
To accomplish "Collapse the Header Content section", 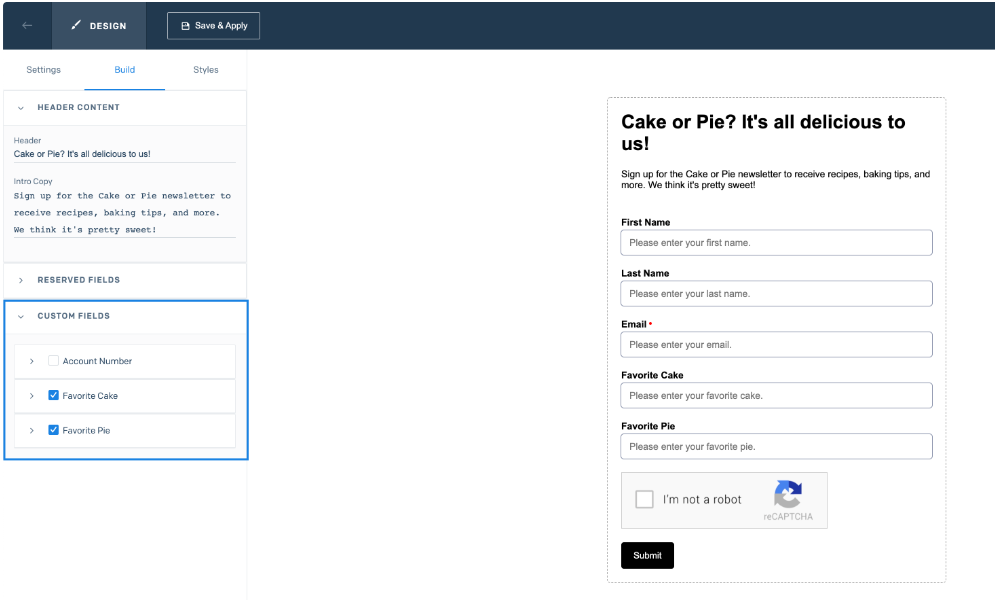I will coord(21,108).
